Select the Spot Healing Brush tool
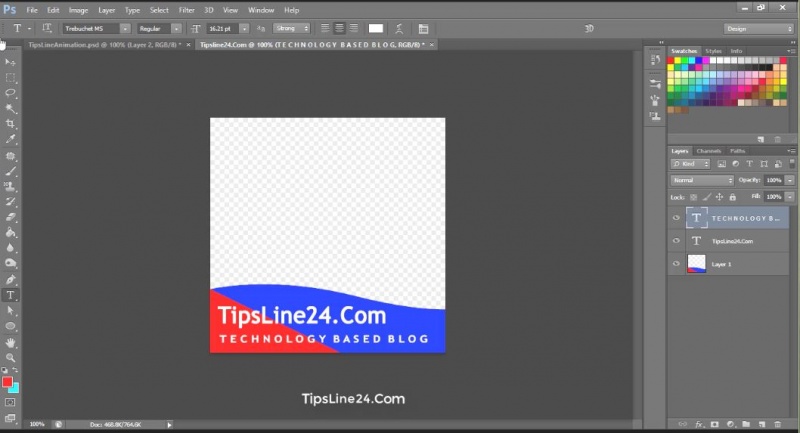The image size is (800, 433). pyautogui.click(x=10, y=156)
